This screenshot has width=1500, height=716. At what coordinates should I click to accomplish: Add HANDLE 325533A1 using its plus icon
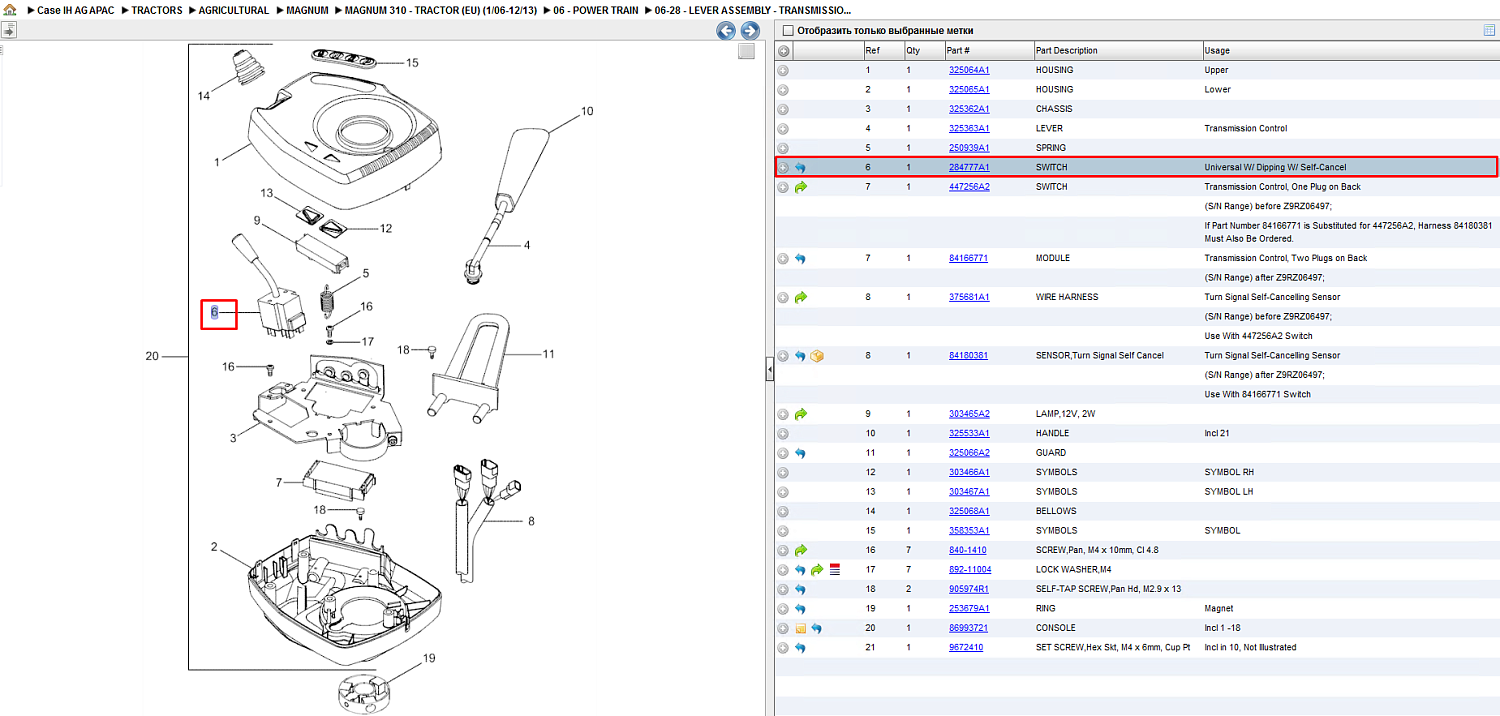(783, 434)
